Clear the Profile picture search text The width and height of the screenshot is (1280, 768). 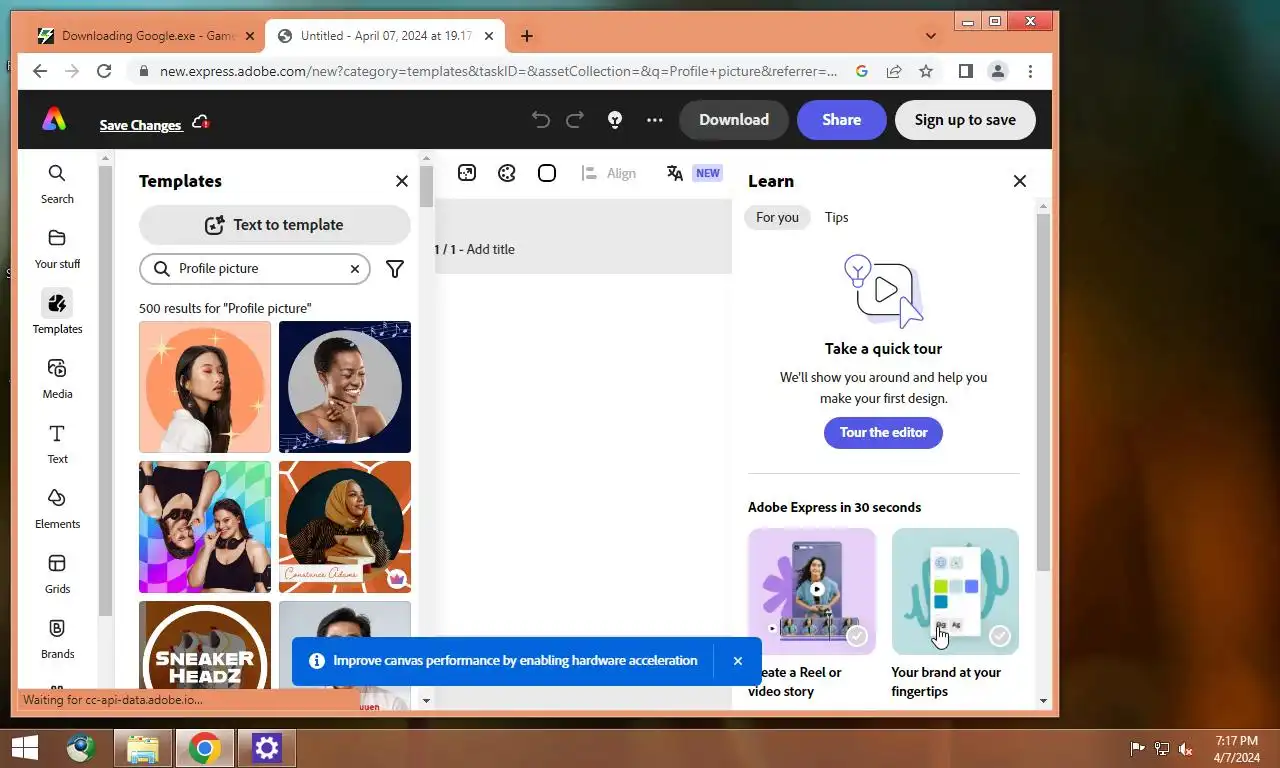tap(354, 269)
